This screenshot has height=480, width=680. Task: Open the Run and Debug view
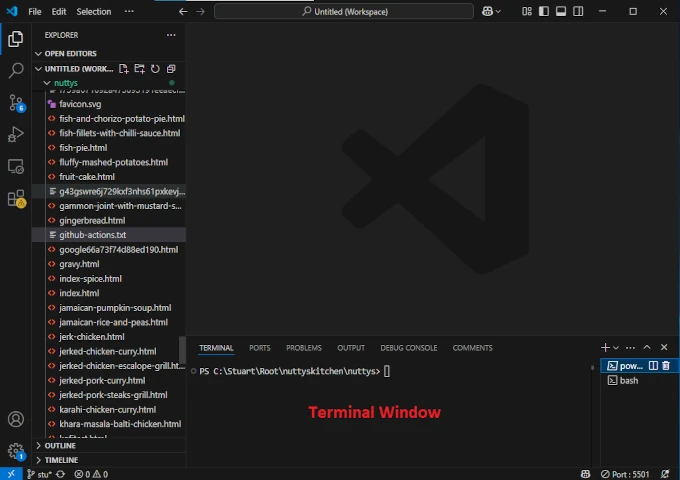[x=16, y=134]
